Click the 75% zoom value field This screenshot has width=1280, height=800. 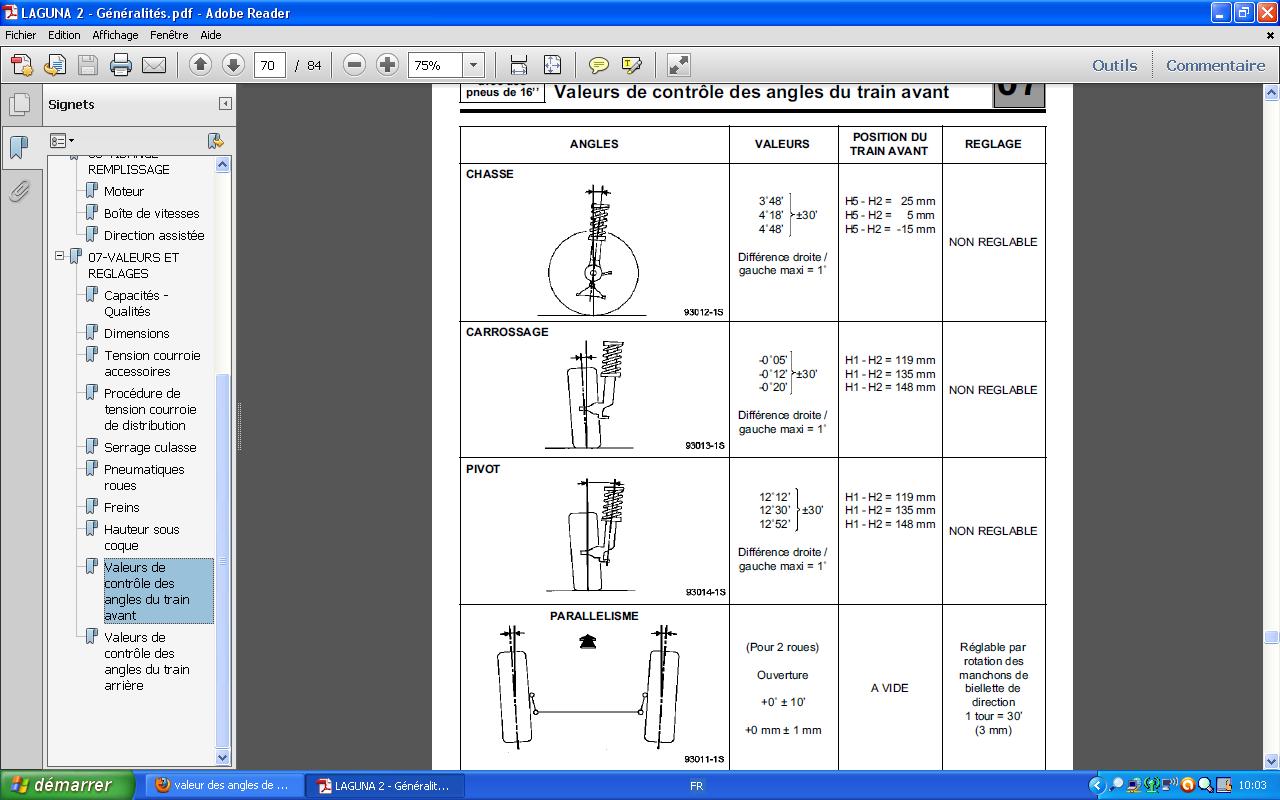pyautogui.click(x=436, y=65)
